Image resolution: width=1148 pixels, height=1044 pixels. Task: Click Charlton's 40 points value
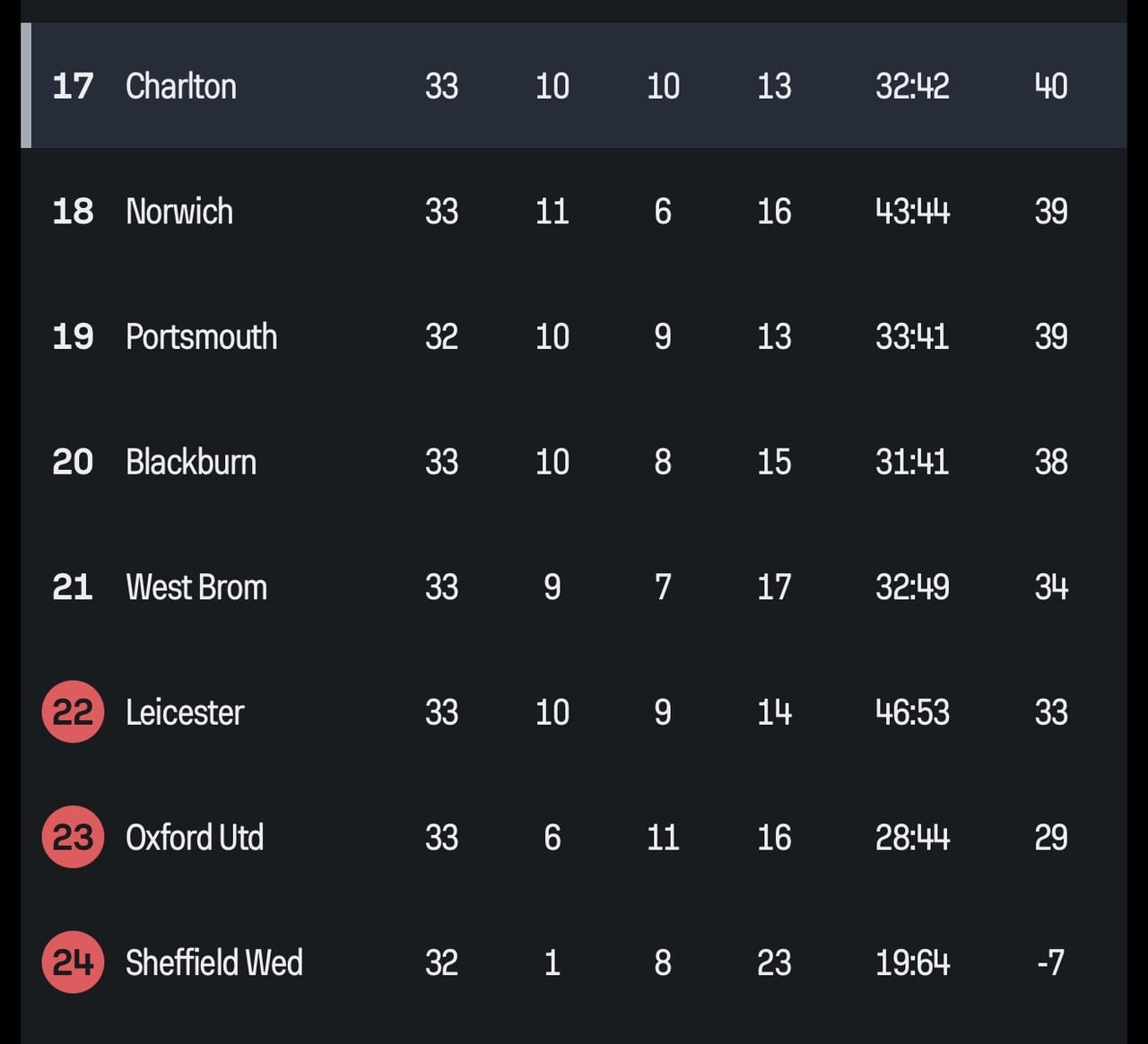[1051, 86]
